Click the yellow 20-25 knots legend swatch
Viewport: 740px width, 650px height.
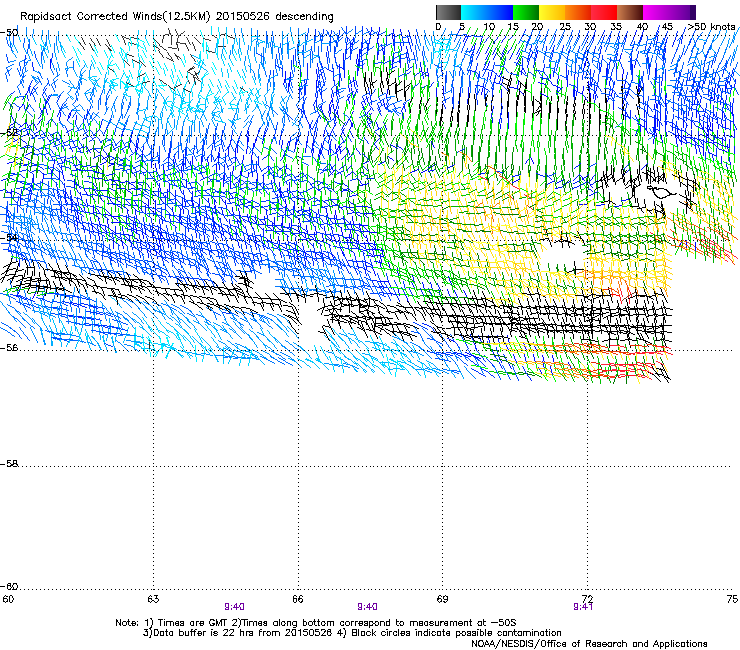tap(552, 12)
